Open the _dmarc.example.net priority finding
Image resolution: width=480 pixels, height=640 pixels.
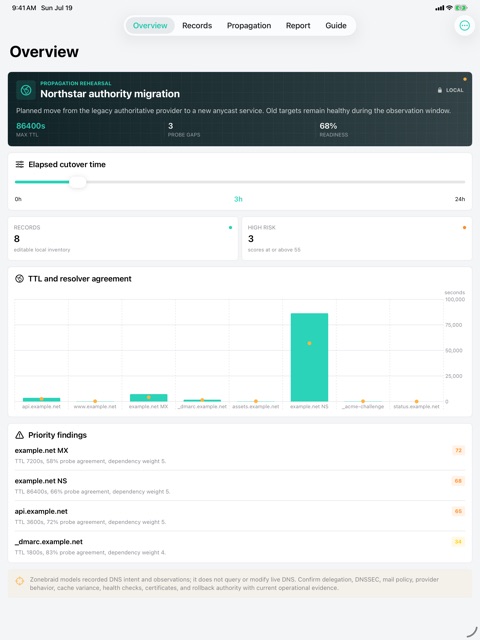point(240,547)
